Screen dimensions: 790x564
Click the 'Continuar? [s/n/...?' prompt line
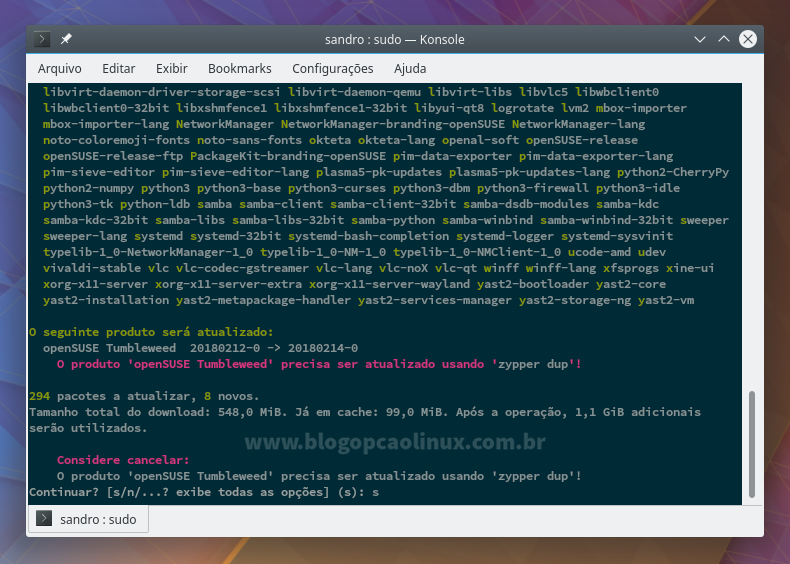pos(204,492)
